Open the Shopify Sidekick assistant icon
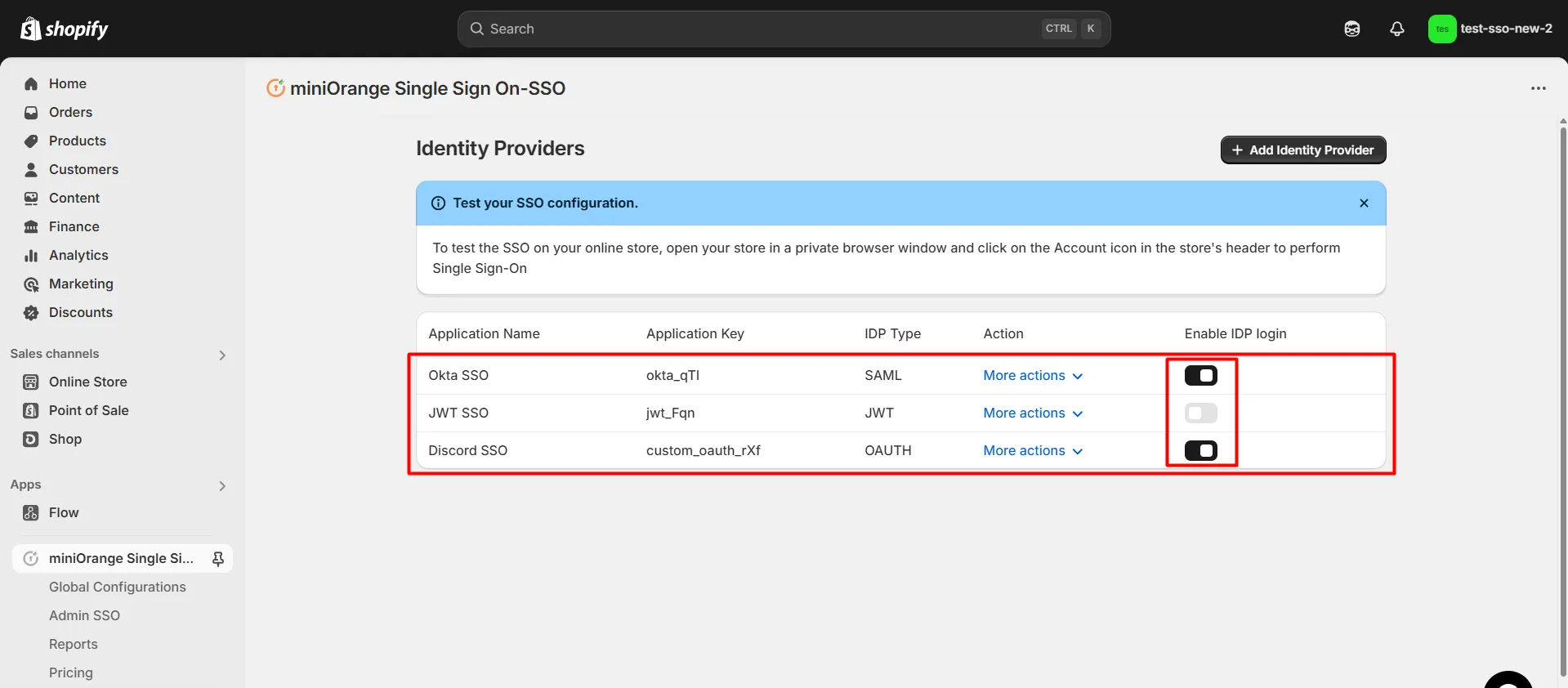 click(x=1352, y=29)
